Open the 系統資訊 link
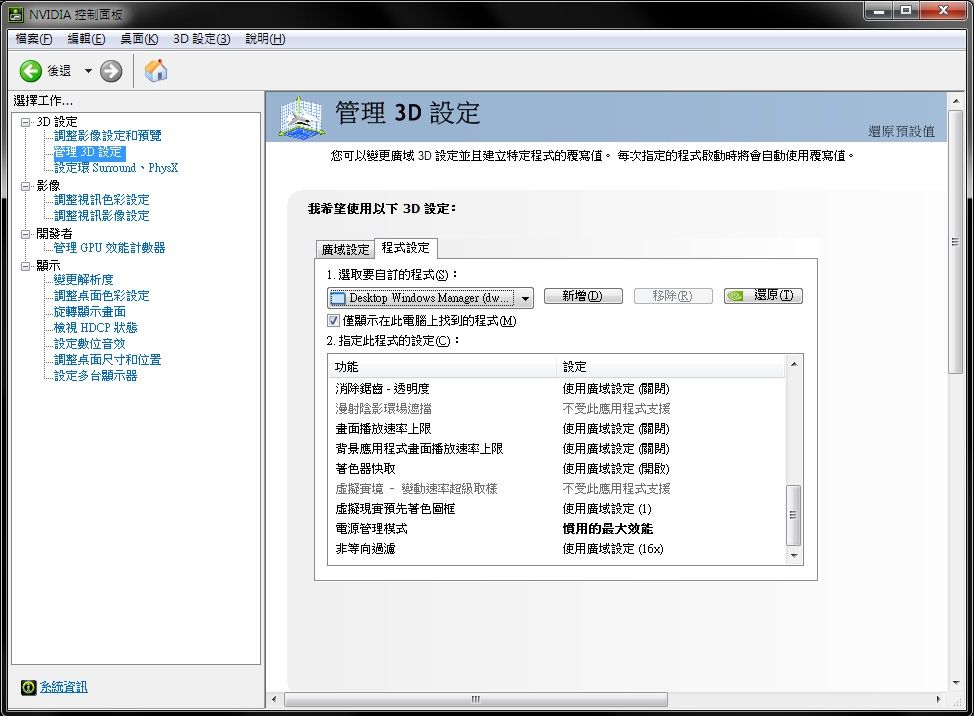This screenshot has height=716, width=974. (x=63, y=687)
